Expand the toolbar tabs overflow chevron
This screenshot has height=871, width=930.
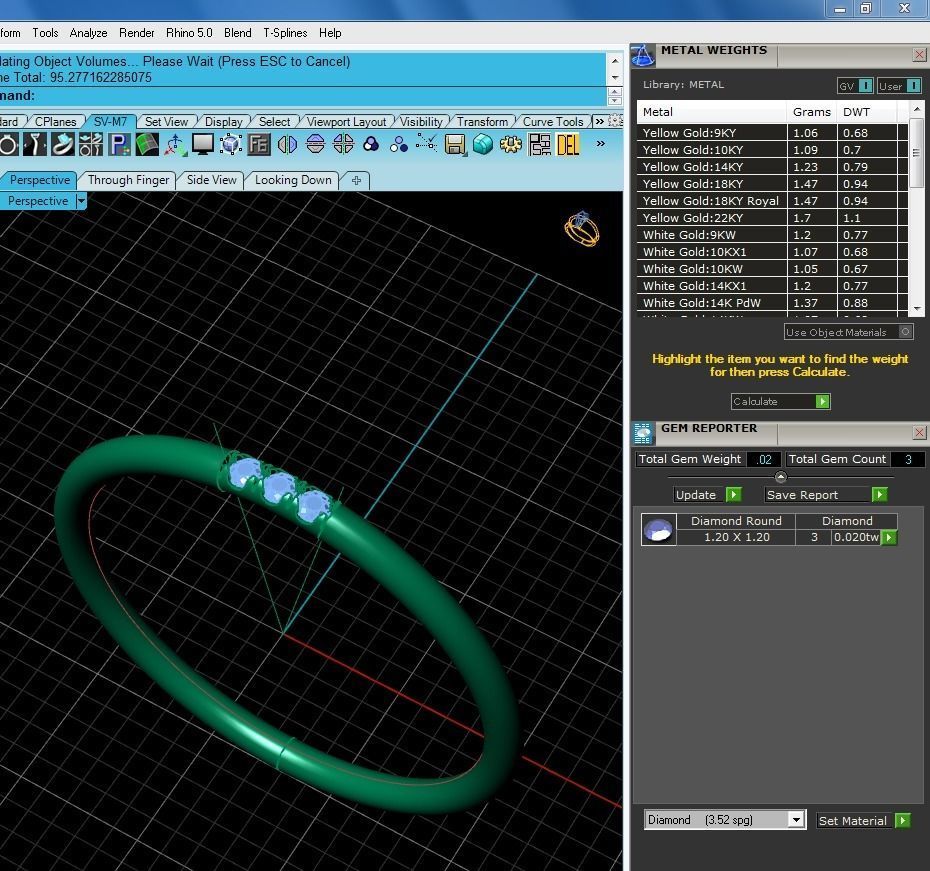click(x=599, y=121)
